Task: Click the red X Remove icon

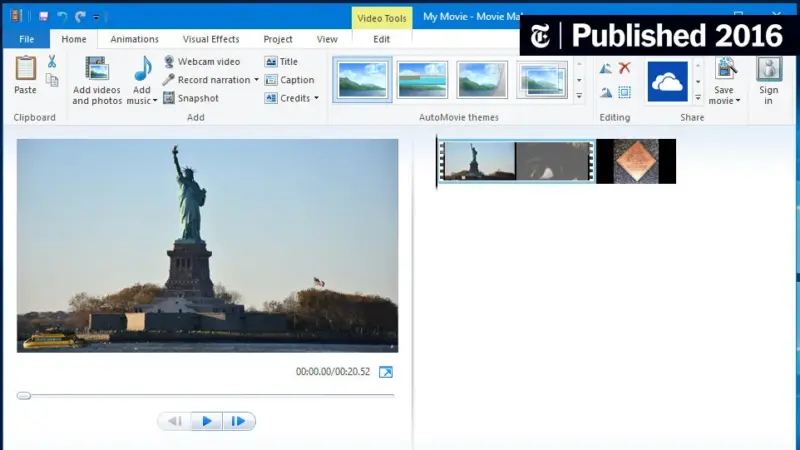Action: [x=624, y=68]
